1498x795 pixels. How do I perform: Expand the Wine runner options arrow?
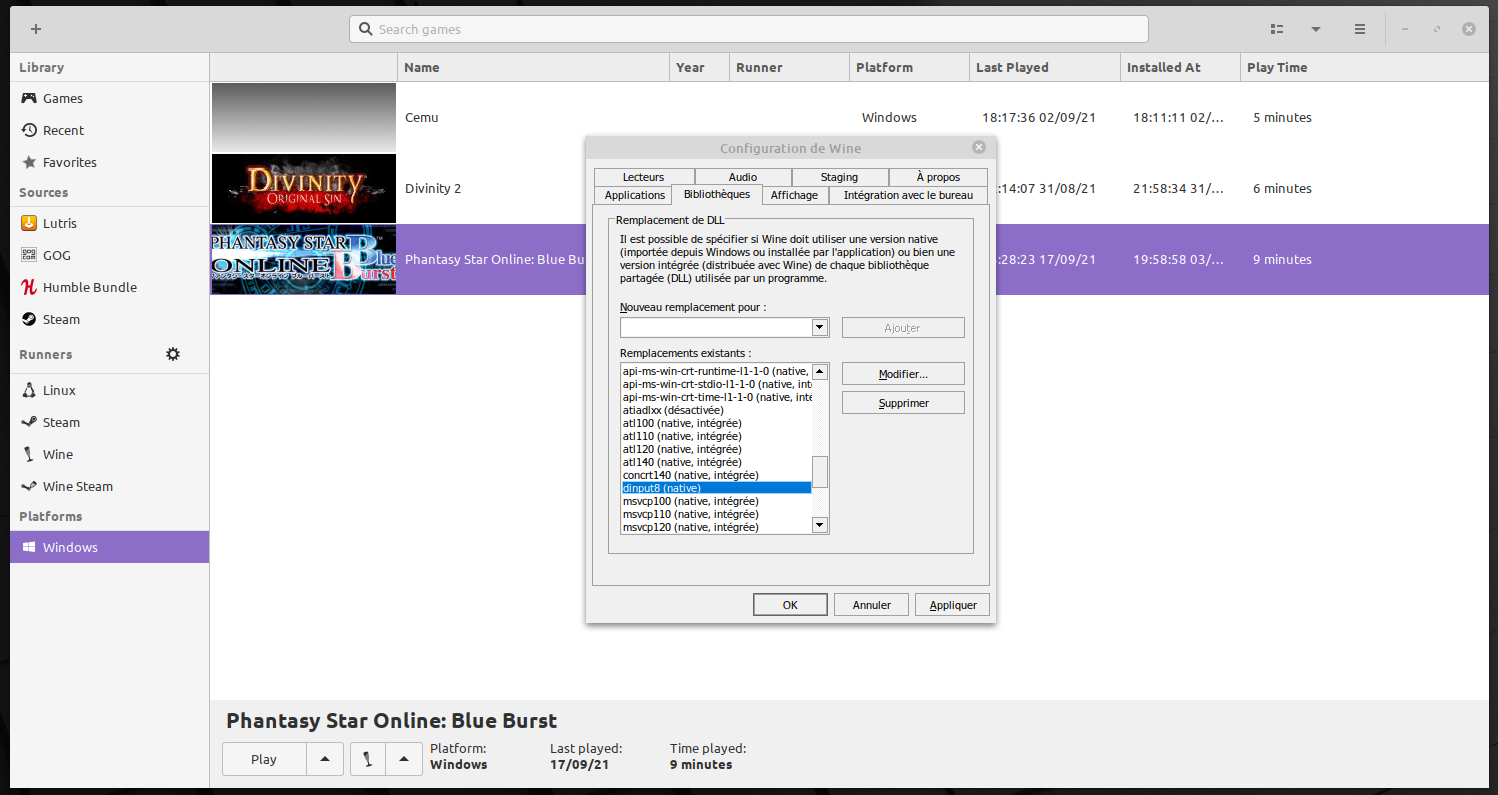coord(403,759)
